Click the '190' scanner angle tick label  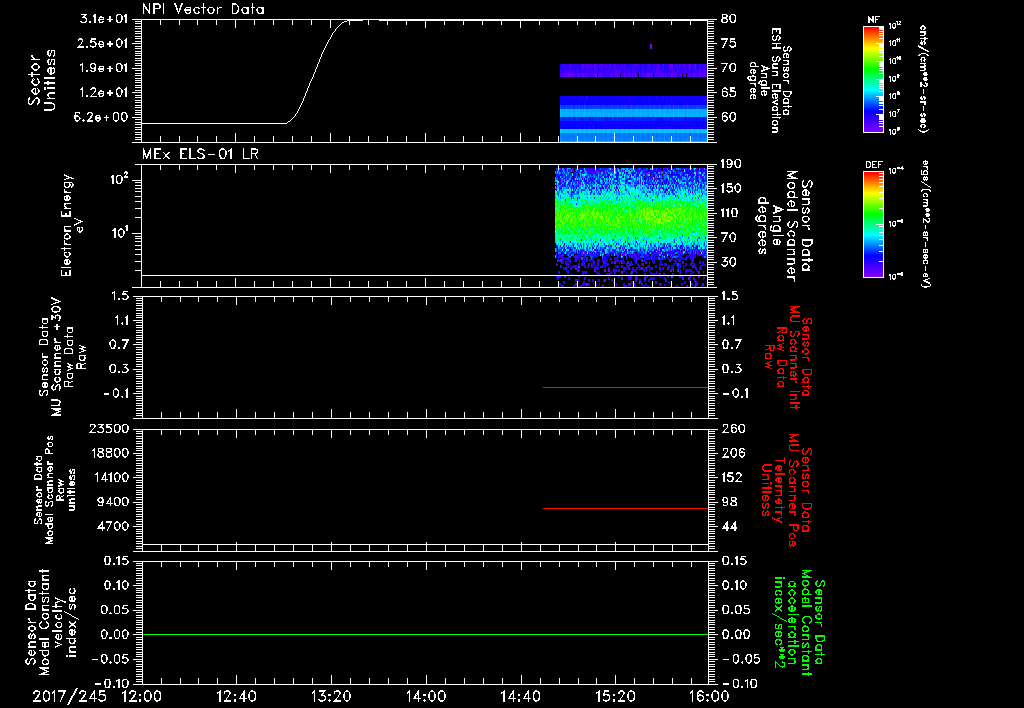[731, 164]
